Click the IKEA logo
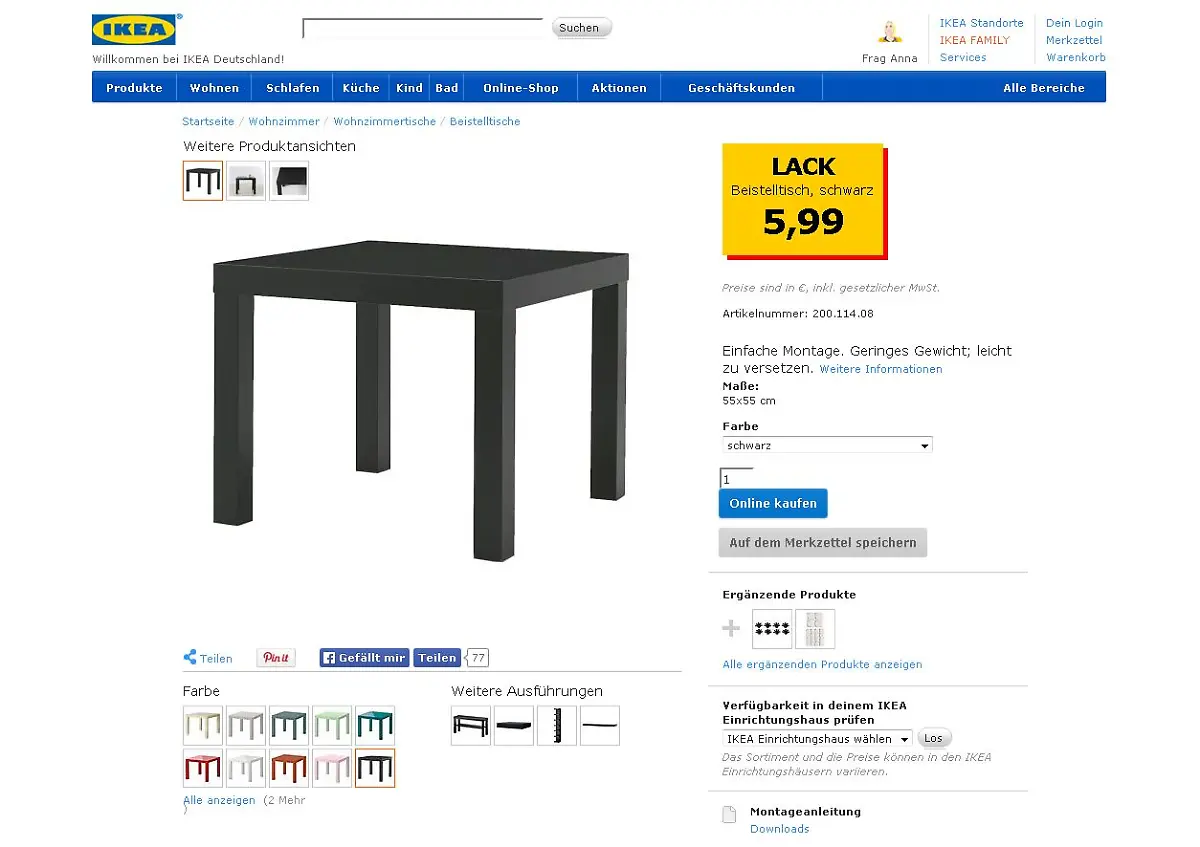The height and width of the screenshot is (847, 1200). pyautogui.click(x=134, y=30)
